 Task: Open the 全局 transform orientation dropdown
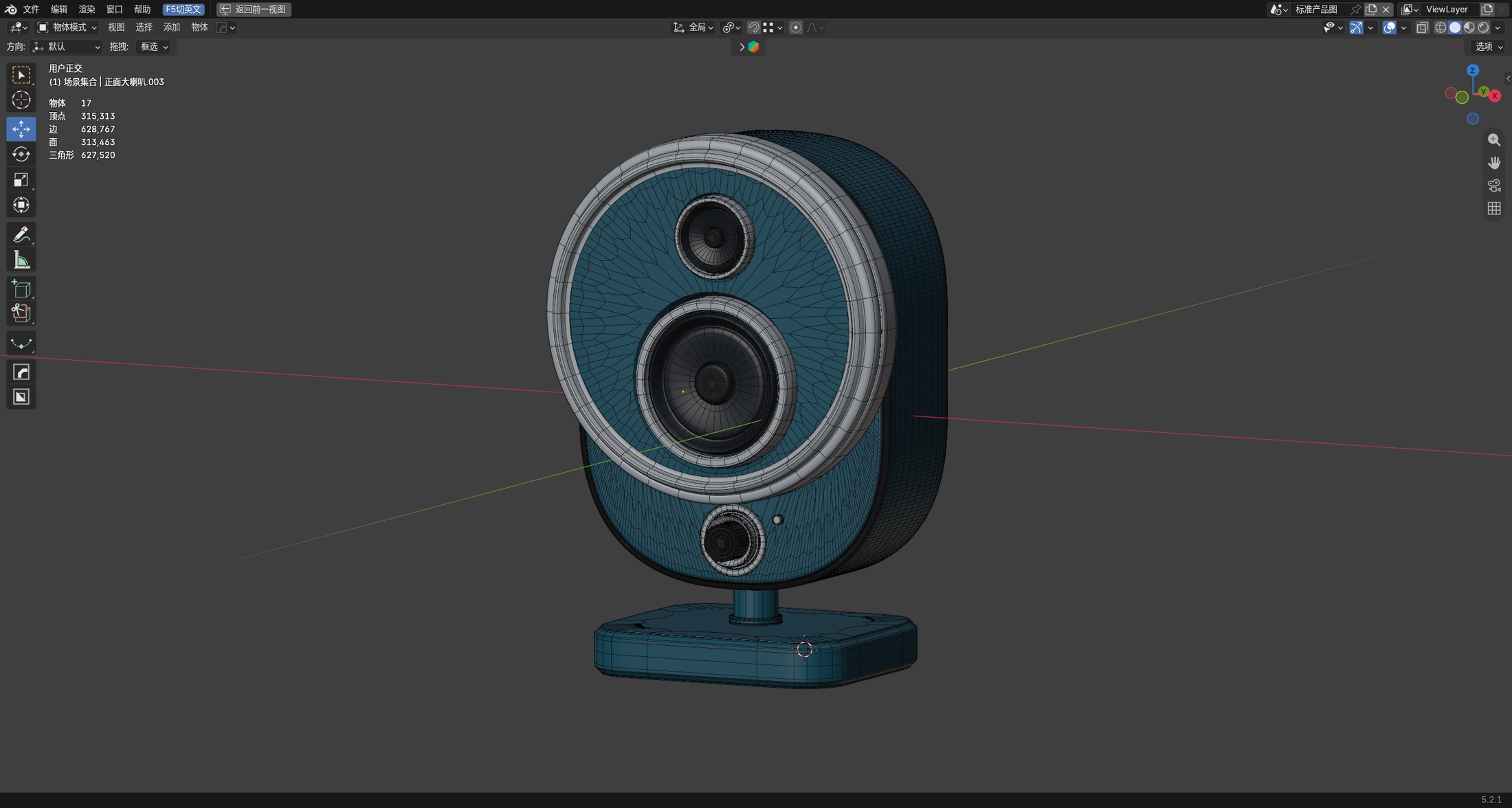click(693, 27)
